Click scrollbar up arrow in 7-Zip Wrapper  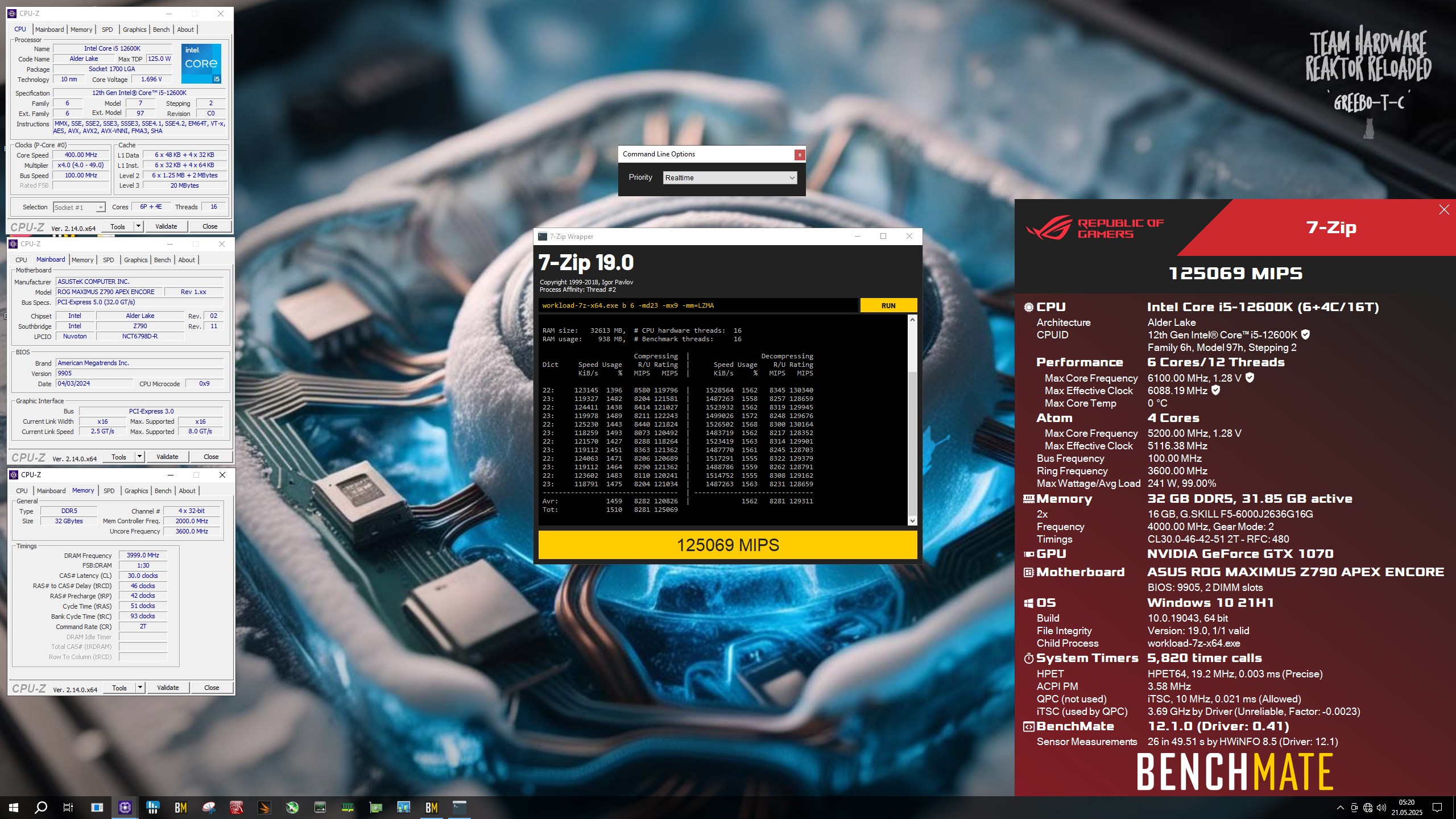click(x=912, y=320)
